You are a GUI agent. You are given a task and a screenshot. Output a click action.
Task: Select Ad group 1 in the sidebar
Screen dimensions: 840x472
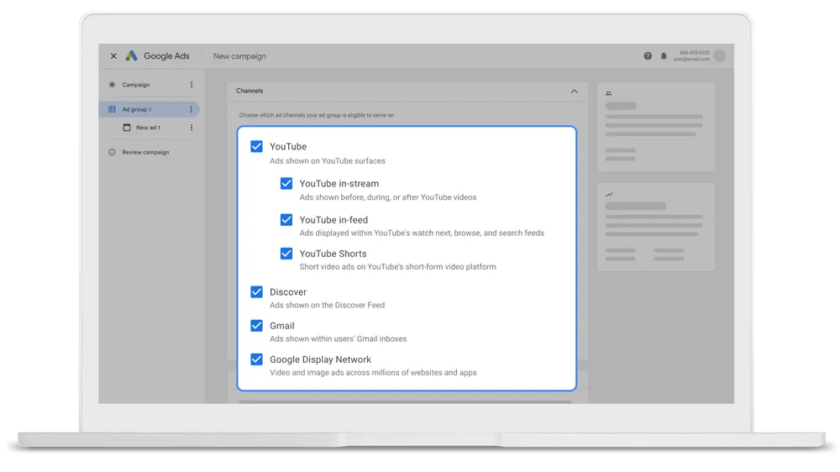coord(136,109)
